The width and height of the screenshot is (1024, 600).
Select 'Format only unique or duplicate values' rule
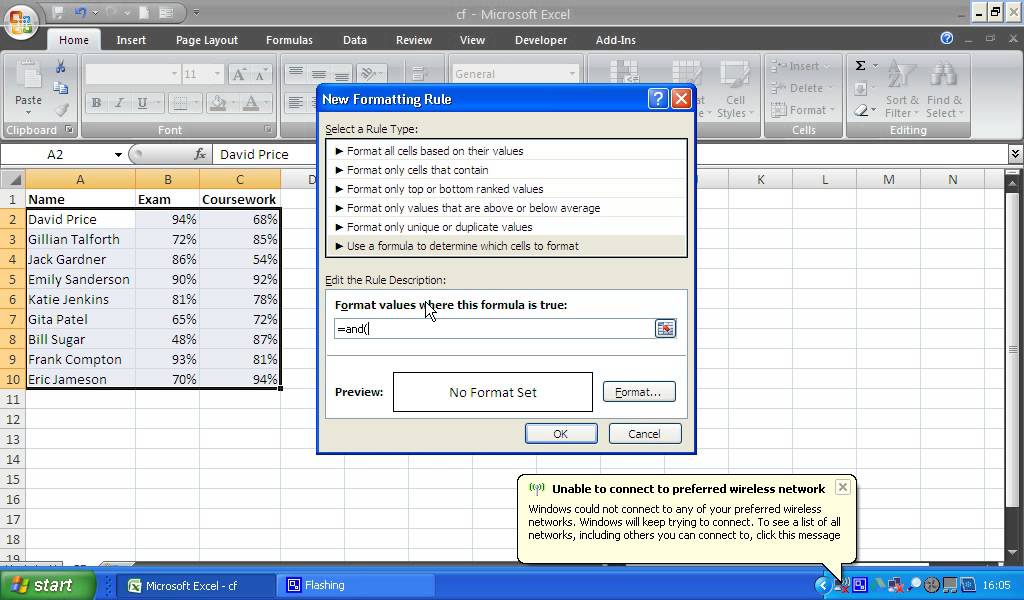[x=506, y=227]
